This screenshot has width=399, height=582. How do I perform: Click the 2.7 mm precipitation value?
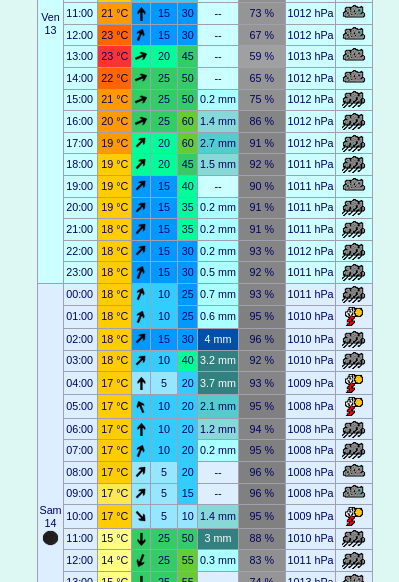(218, 143)
